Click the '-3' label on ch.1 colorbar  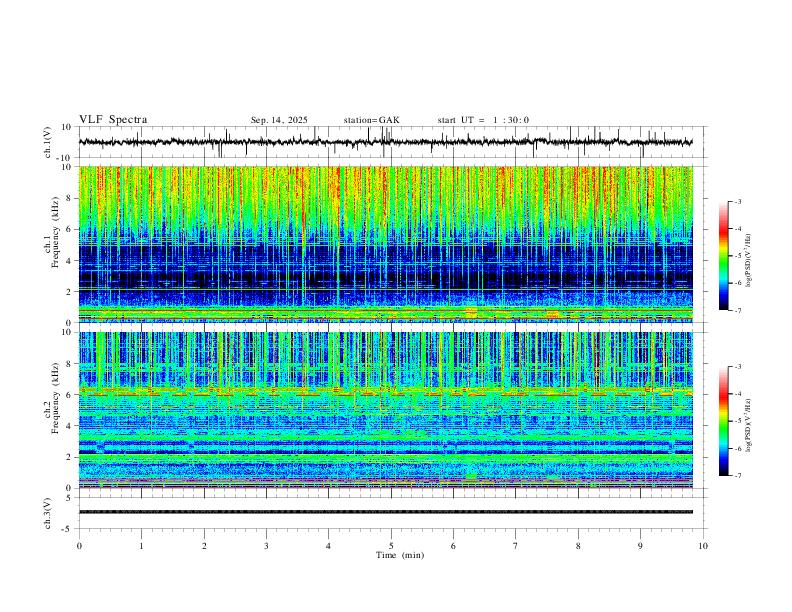point(737,201)
